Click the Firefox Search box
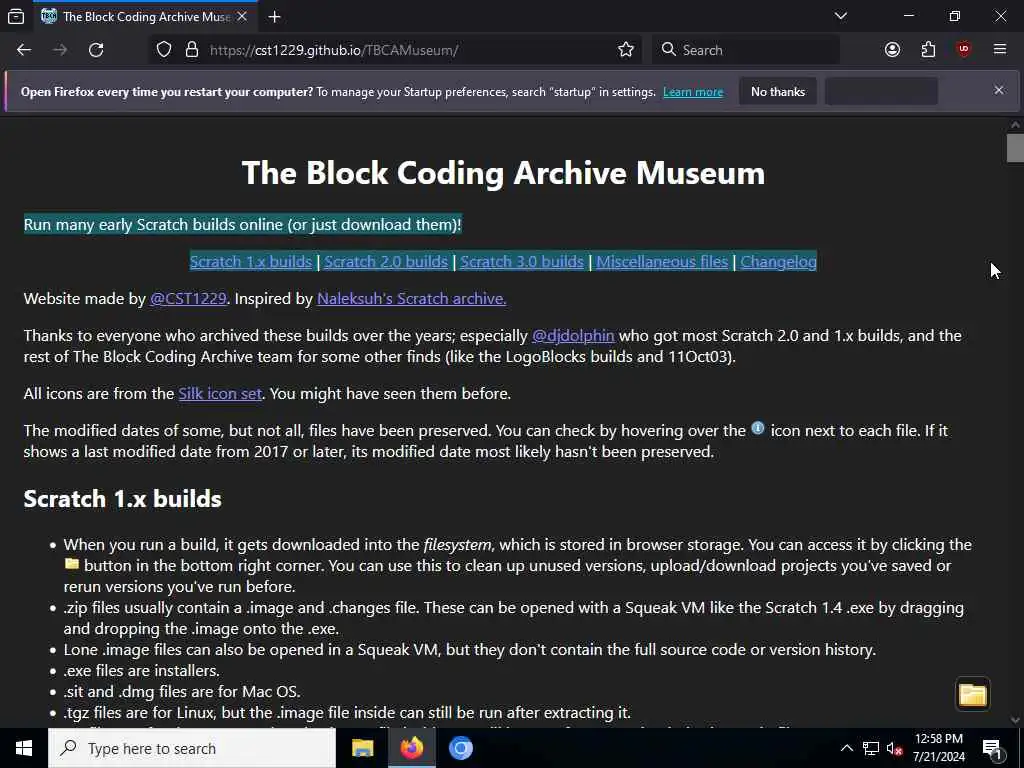The height and width of the screenshot is (768, 1024). [x=746, y=50]
